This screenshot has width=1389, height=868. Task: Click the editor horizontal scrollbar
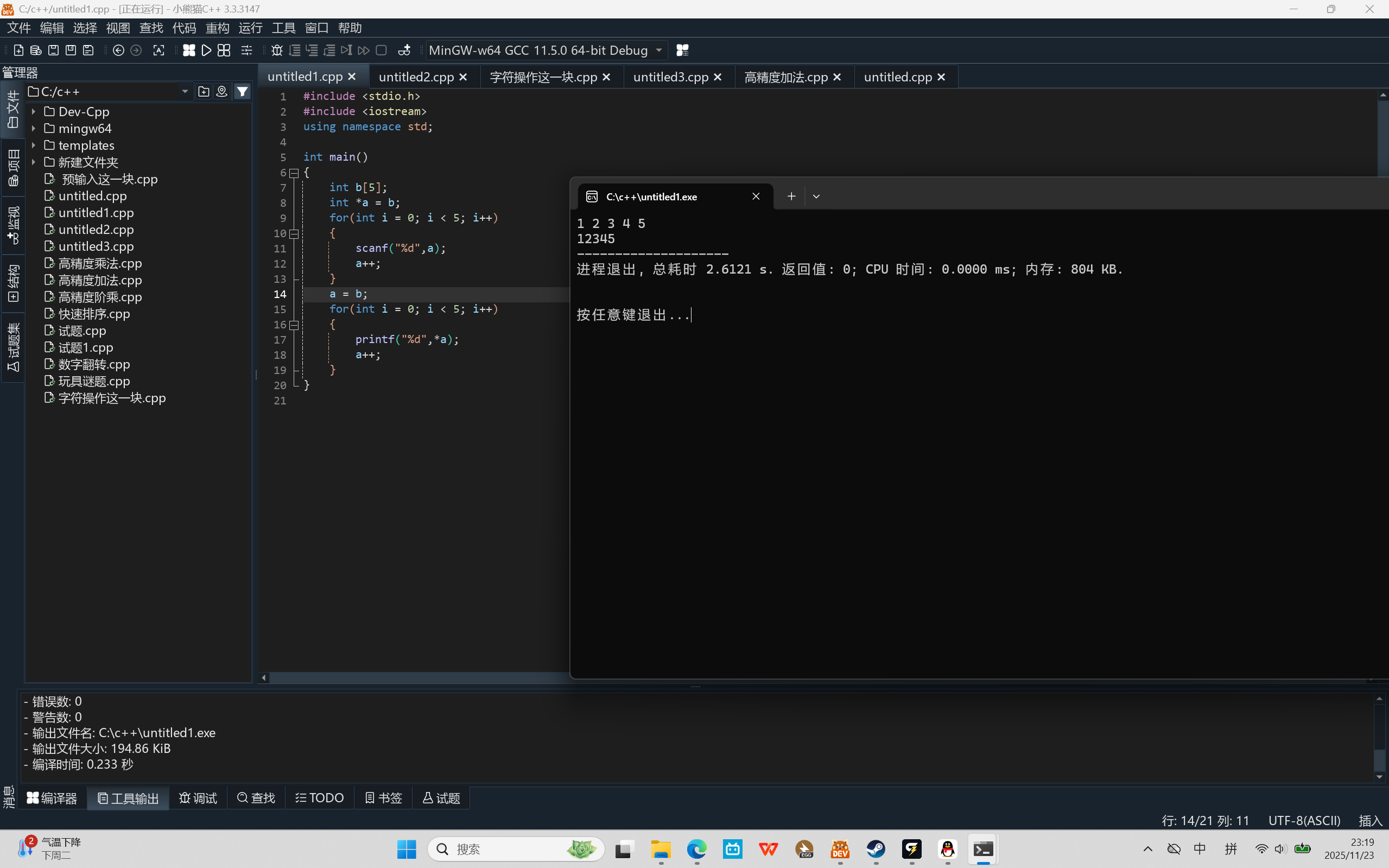413,678
